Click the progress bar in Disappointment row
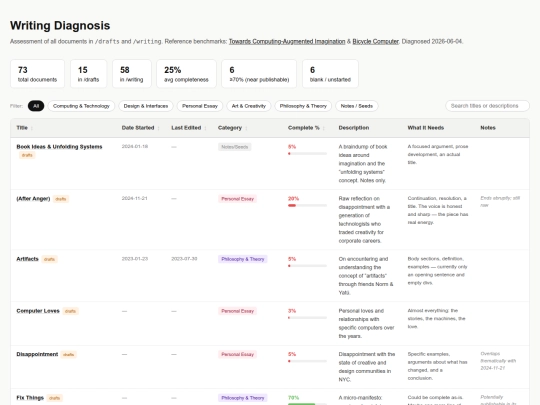This screenshot has width=540, height=405. click(x=307, y=361)
